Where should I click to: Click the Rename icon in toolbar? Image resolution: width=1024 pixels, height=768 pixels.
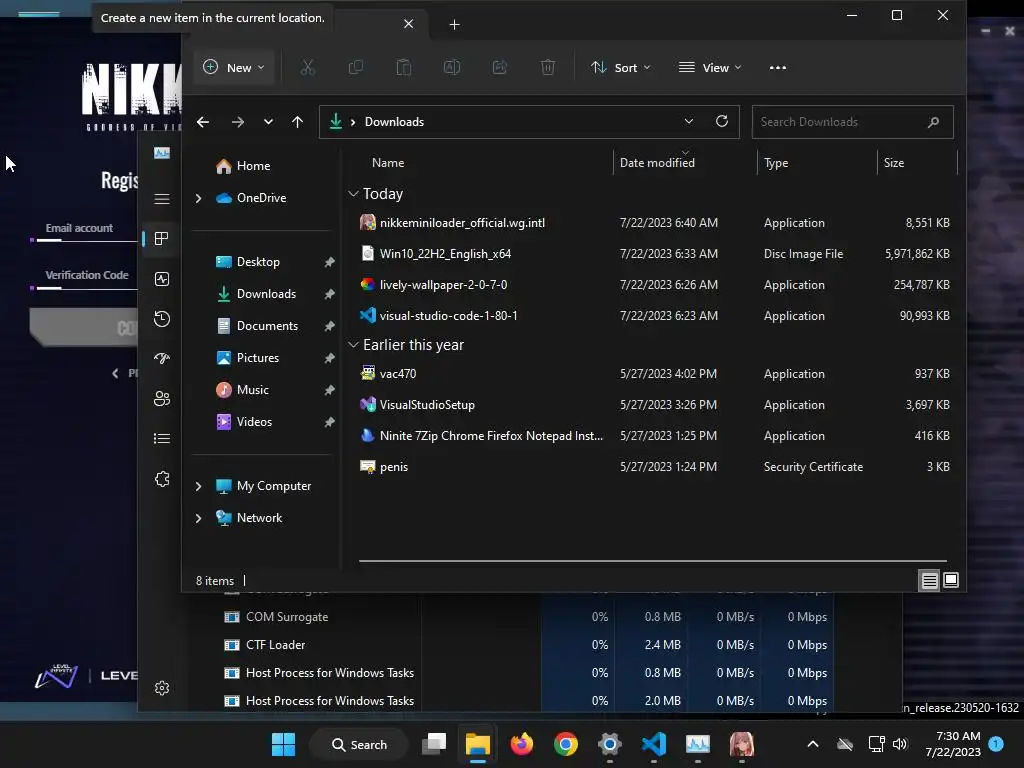coord(452,67)
